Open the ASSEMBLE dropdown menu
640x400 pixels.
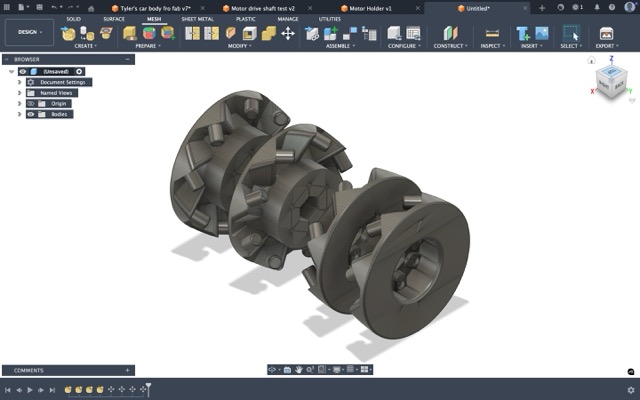340,46
